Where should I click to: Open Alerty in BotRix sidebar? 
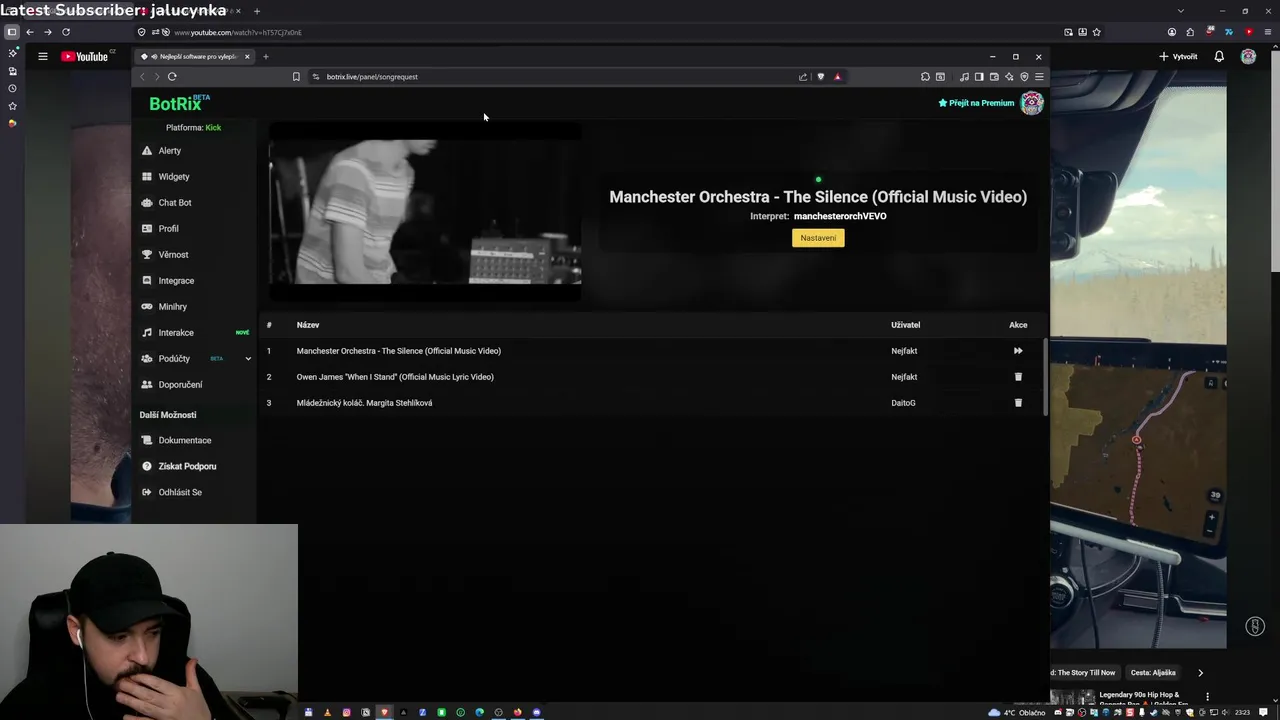pos(170,151)
